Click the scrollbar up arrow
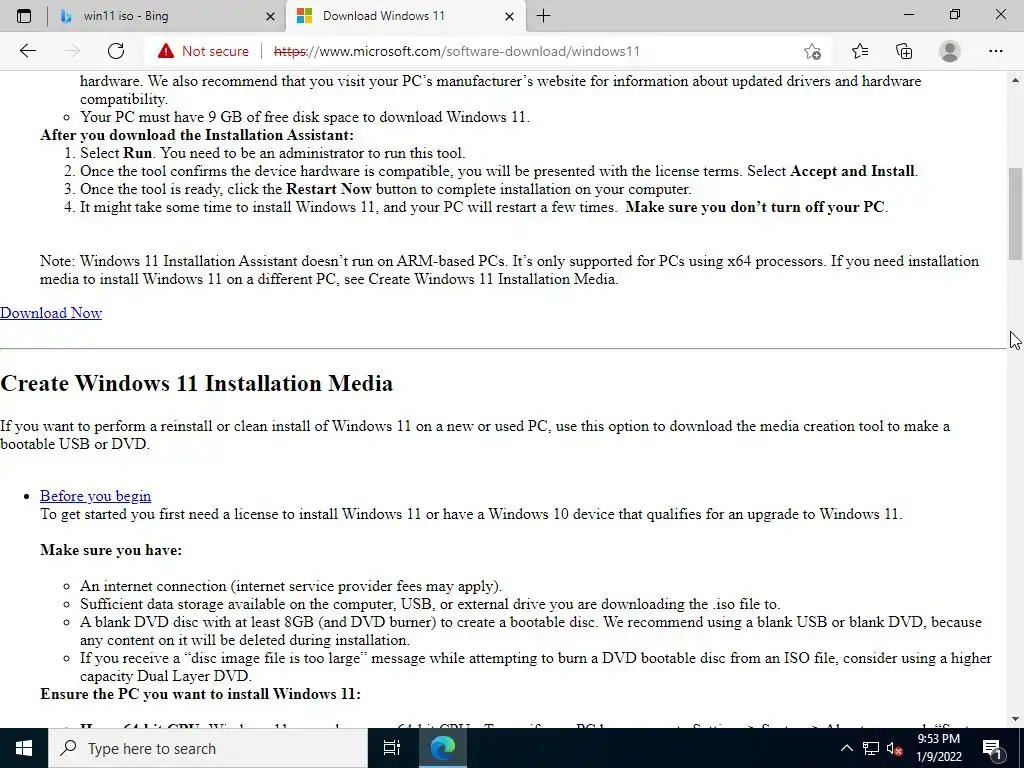The image size is (1024, 768). click(1015, 80)
